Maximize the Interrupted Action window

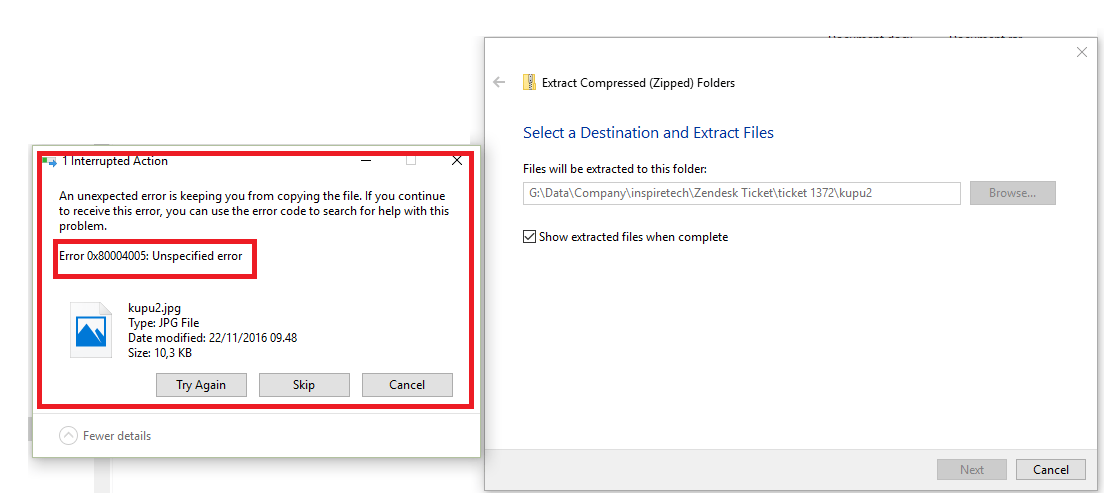(411, 160)
